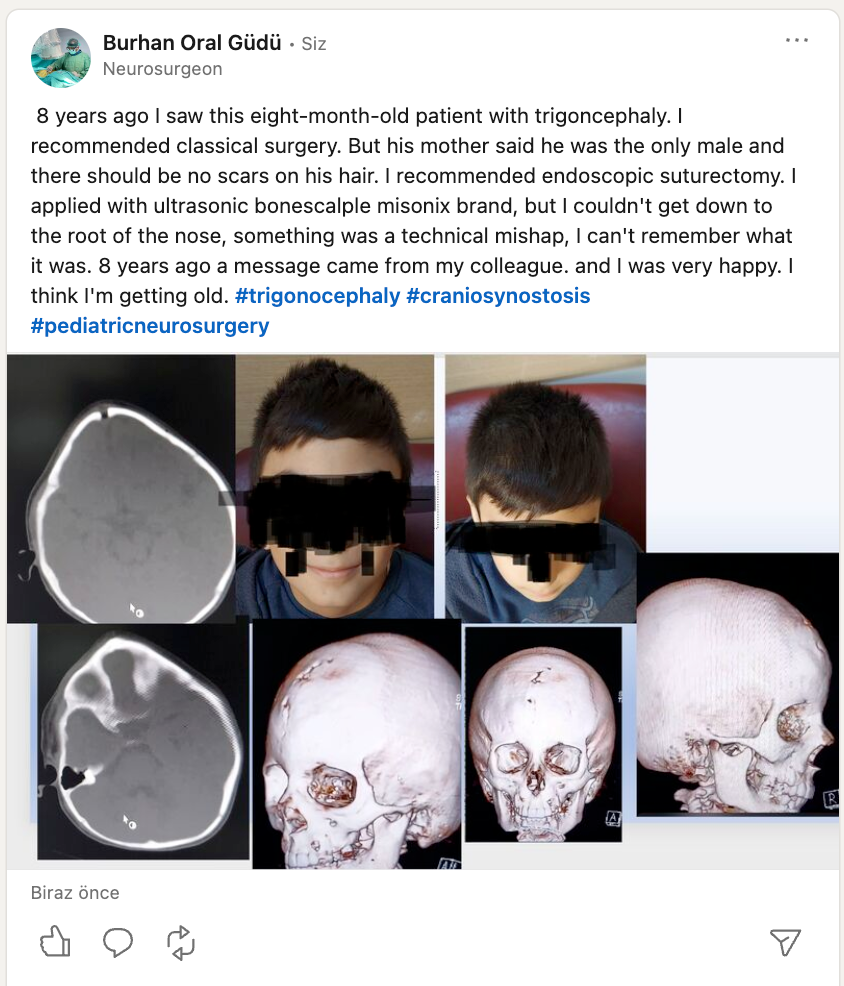Image resolution: width=844 pixels, height=986 pixels.
Task: Repost using the circular arrows icon
Action: pos(180,942)
